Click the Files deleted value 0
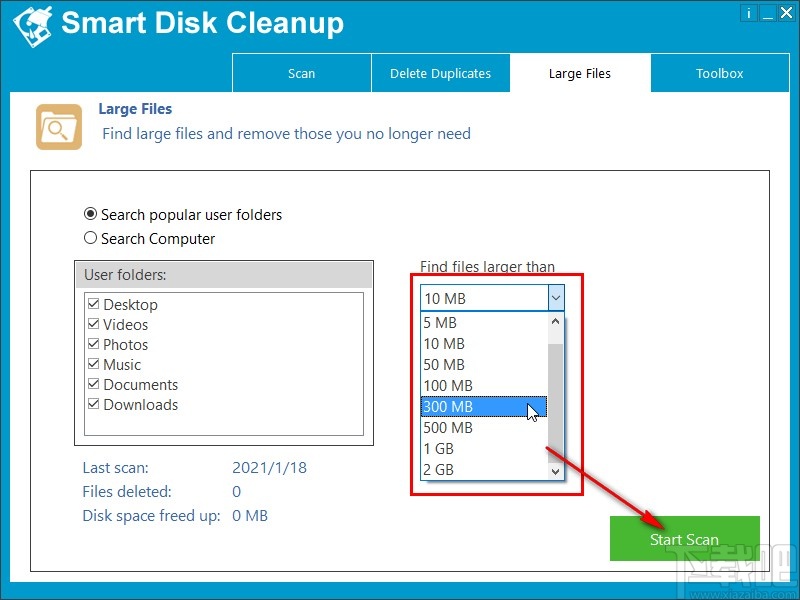 click(x=236, y=491)
